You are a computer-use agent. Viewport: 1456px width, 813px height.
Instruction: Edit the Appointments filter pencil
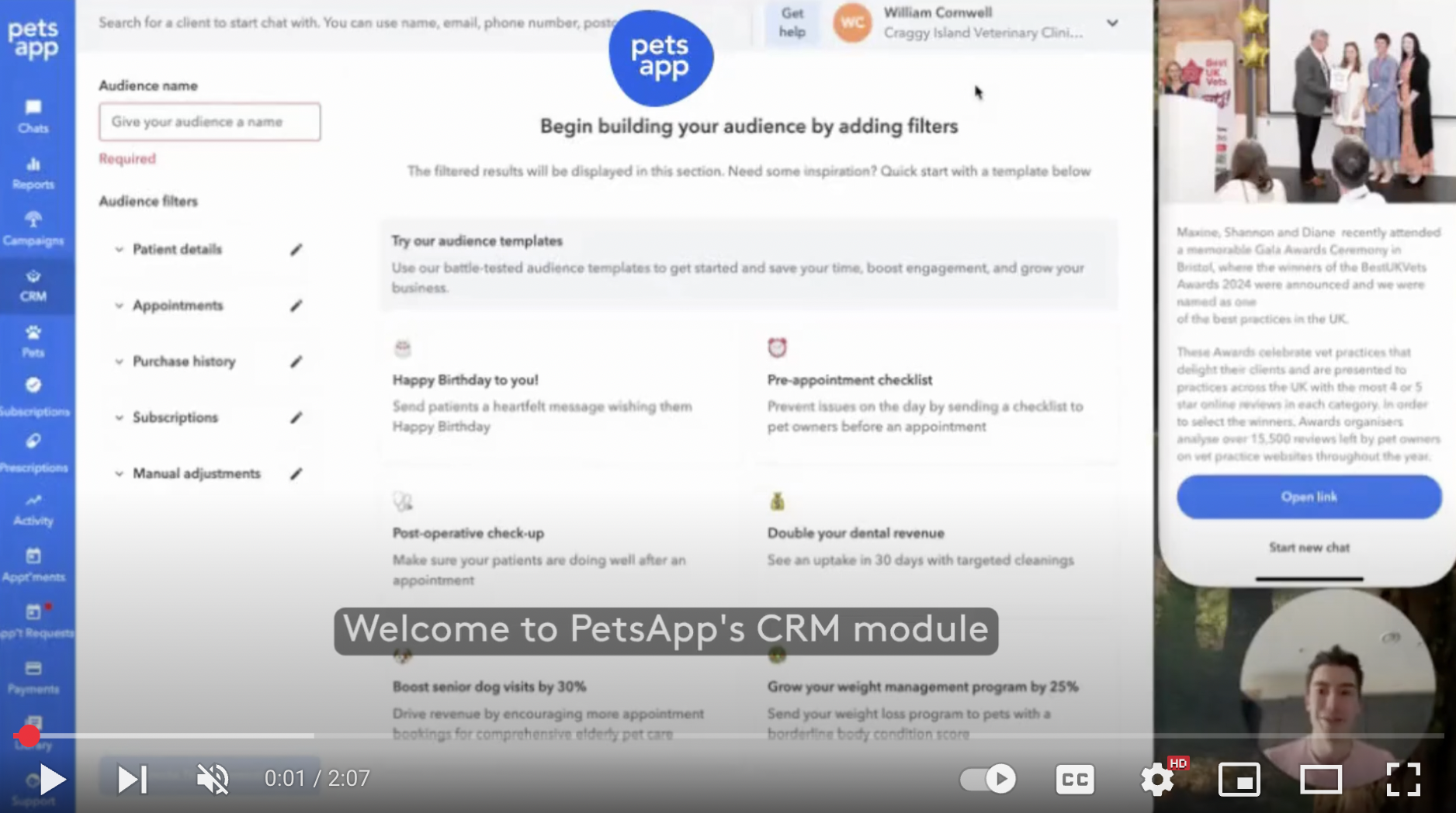[296, 305]
